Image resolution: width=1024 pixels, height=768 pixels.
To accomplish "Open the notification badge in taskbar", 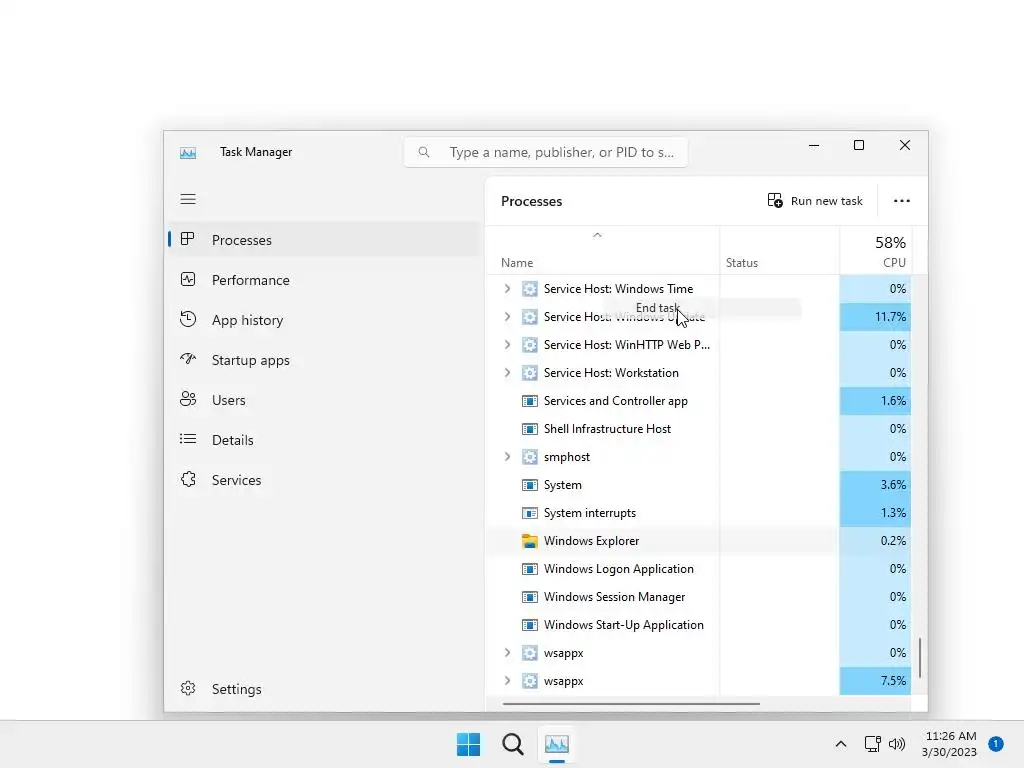I will (996, 743).
